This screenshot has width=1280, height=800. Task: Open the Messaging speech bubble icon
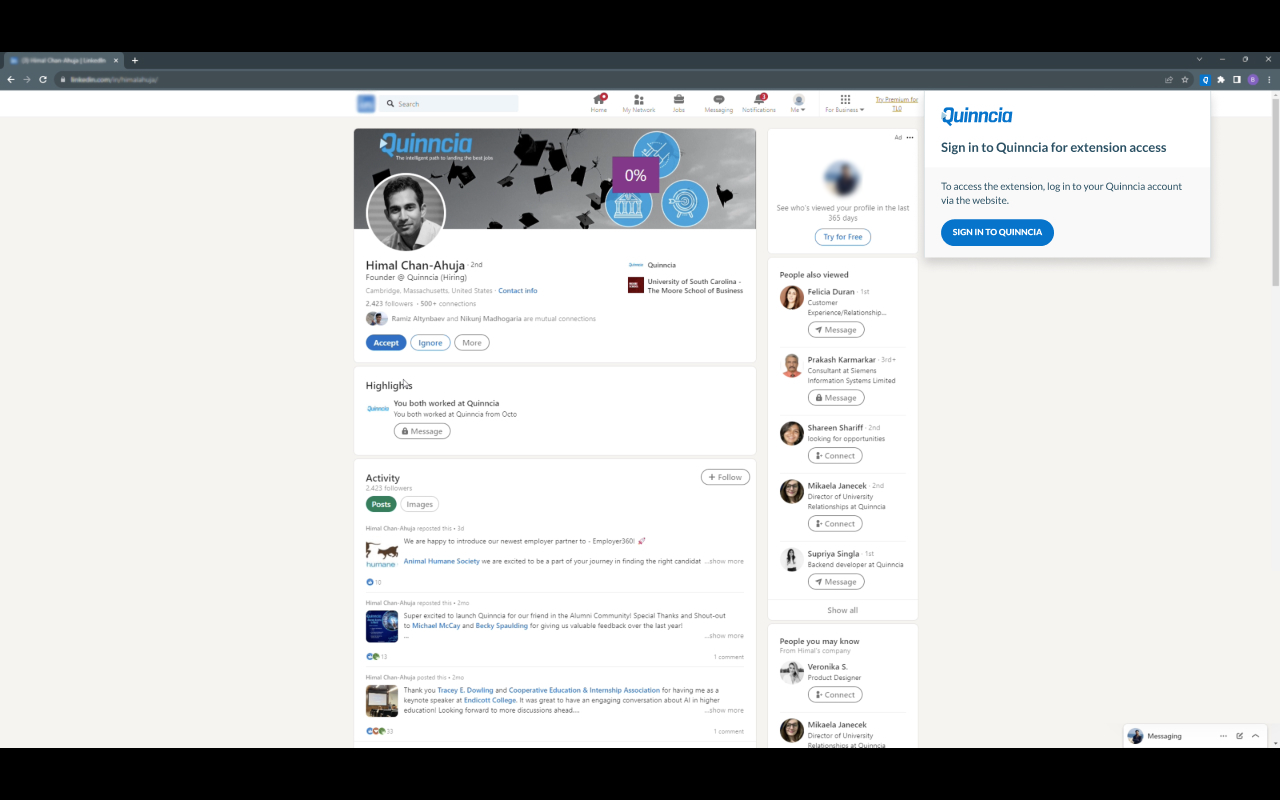coord(718,100)
